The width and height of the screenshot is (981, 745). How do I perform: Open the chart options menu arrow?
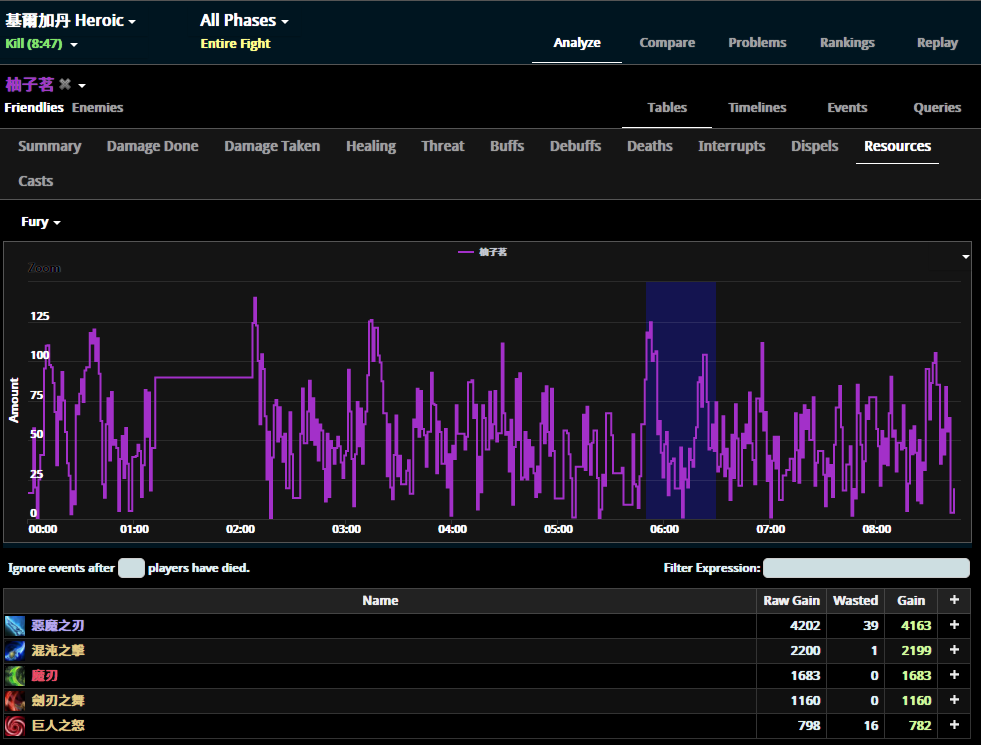(x=966, y=256)
